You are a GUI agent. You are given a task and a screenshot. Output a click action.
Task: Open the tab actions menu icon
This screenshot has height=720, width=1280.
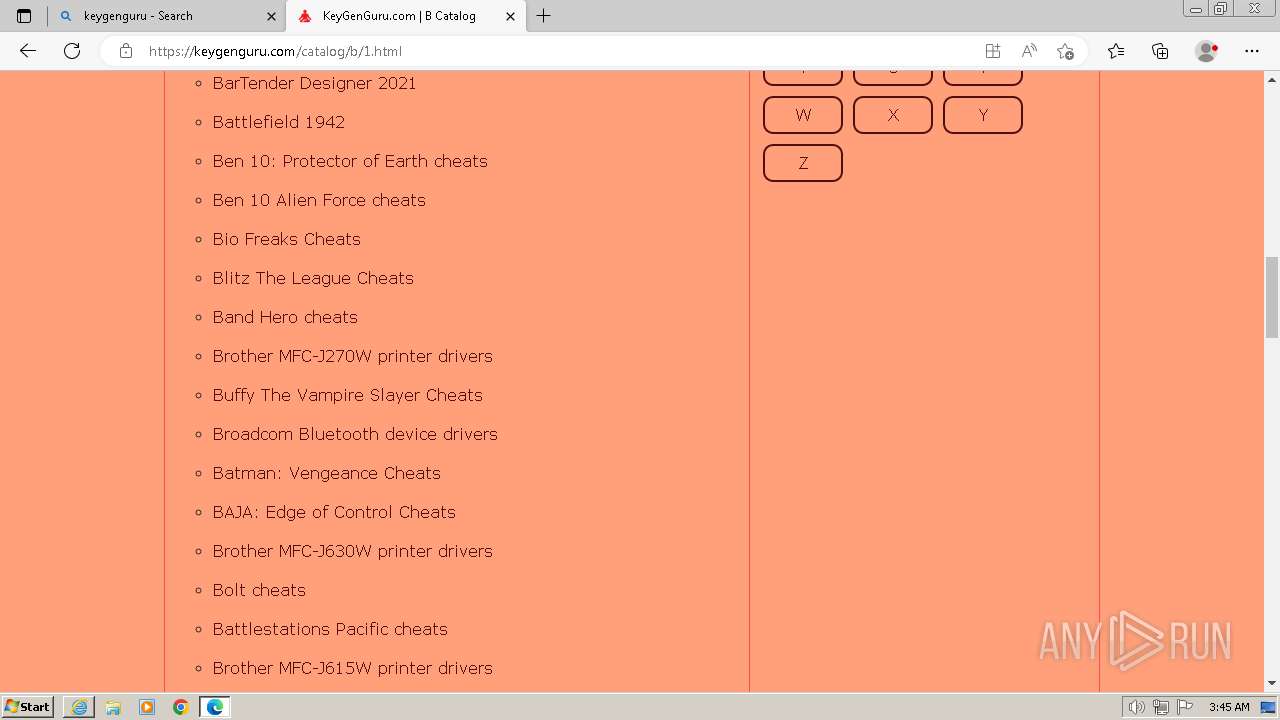click(24, 16)
